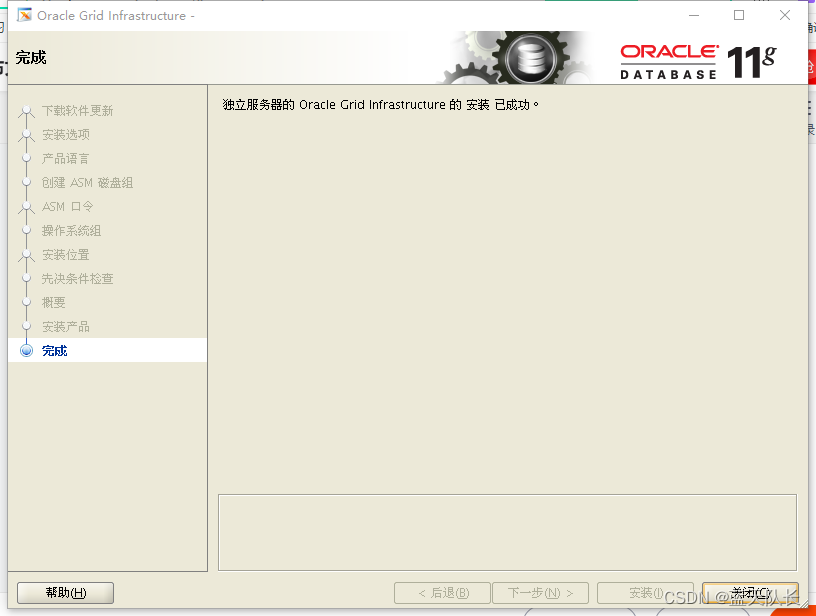Click the 完成 page heading text
The image size is (816, 616).
[31, 57]
